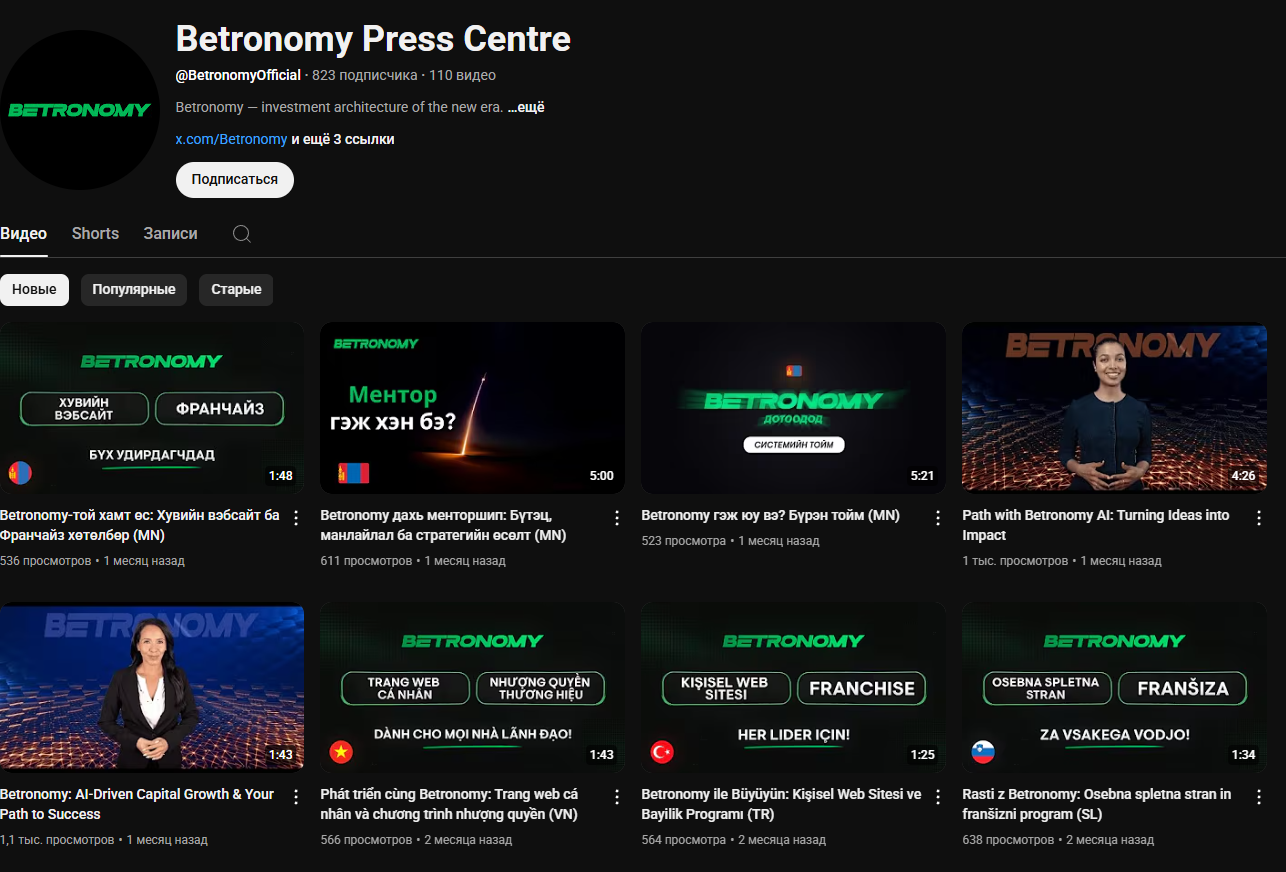Play the Ментор гэж хэн бэ? video thumbnail

pos(472,407)
